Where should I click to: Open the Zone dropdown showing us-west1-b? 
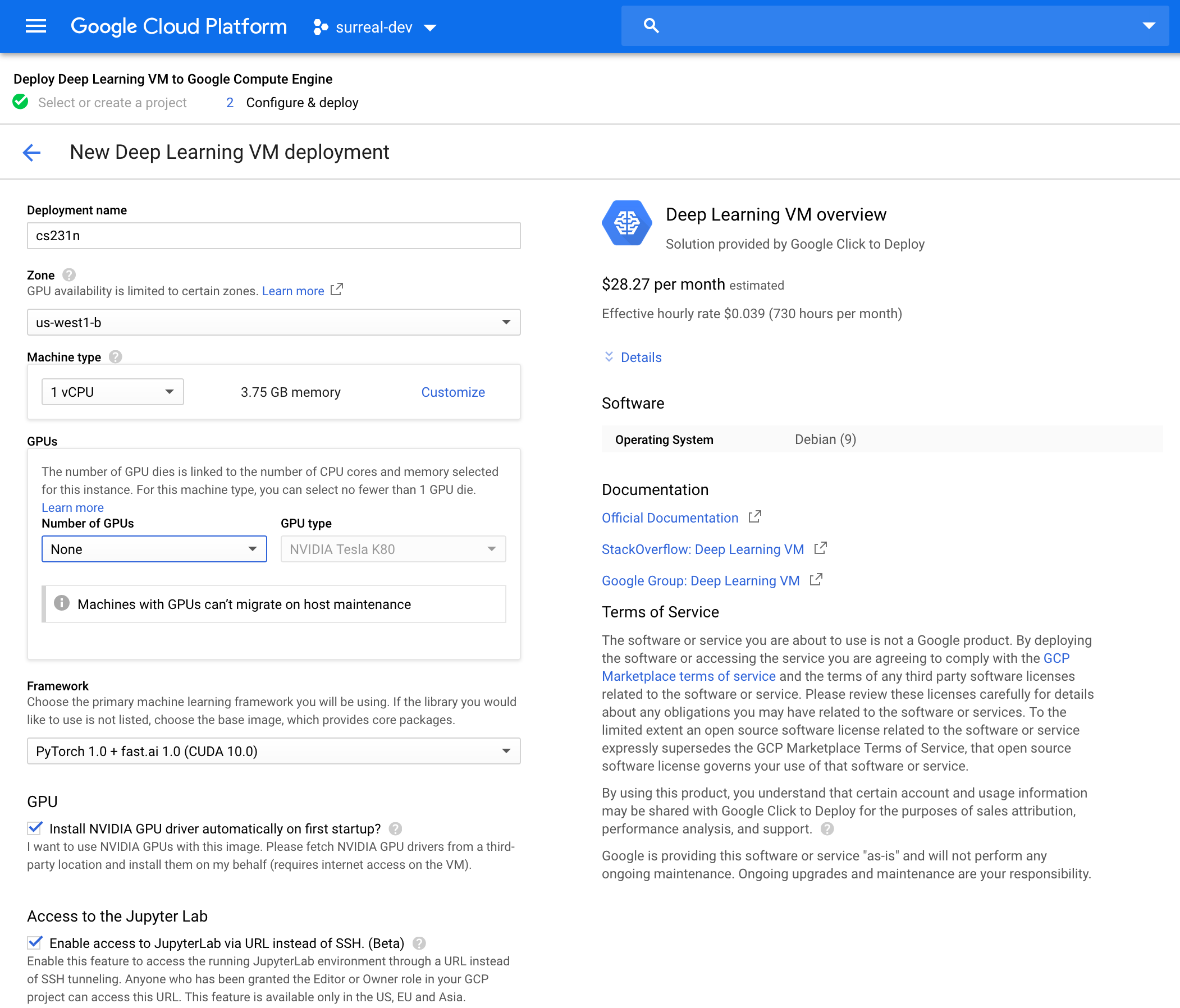[273, 322]
